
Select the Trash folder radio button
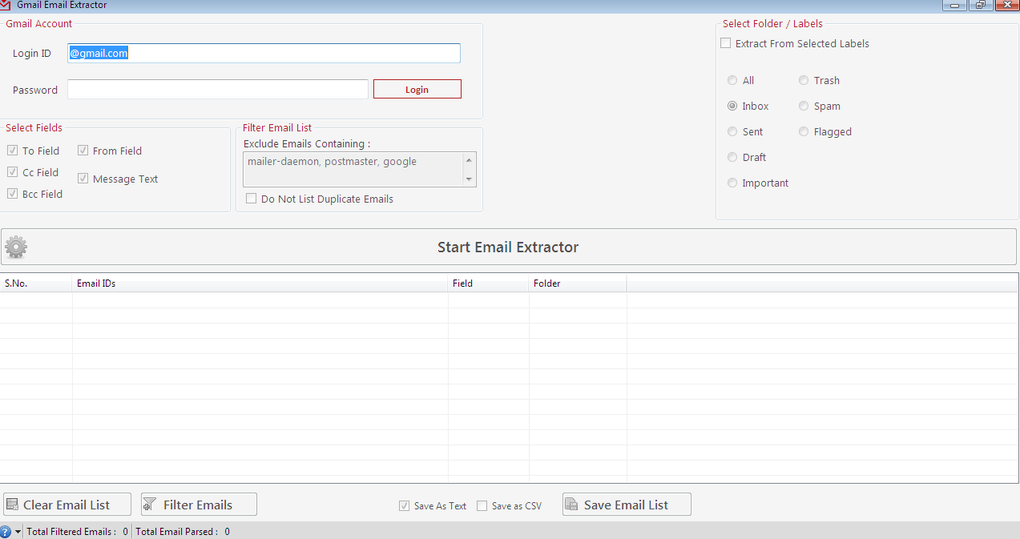(x=804, y=80)
